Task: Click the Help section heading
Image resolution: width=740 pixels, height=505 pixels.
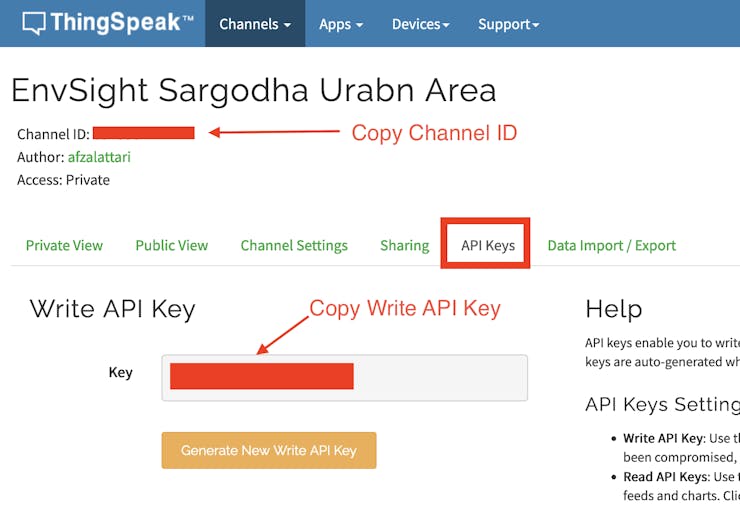Action: coord(613,309)
